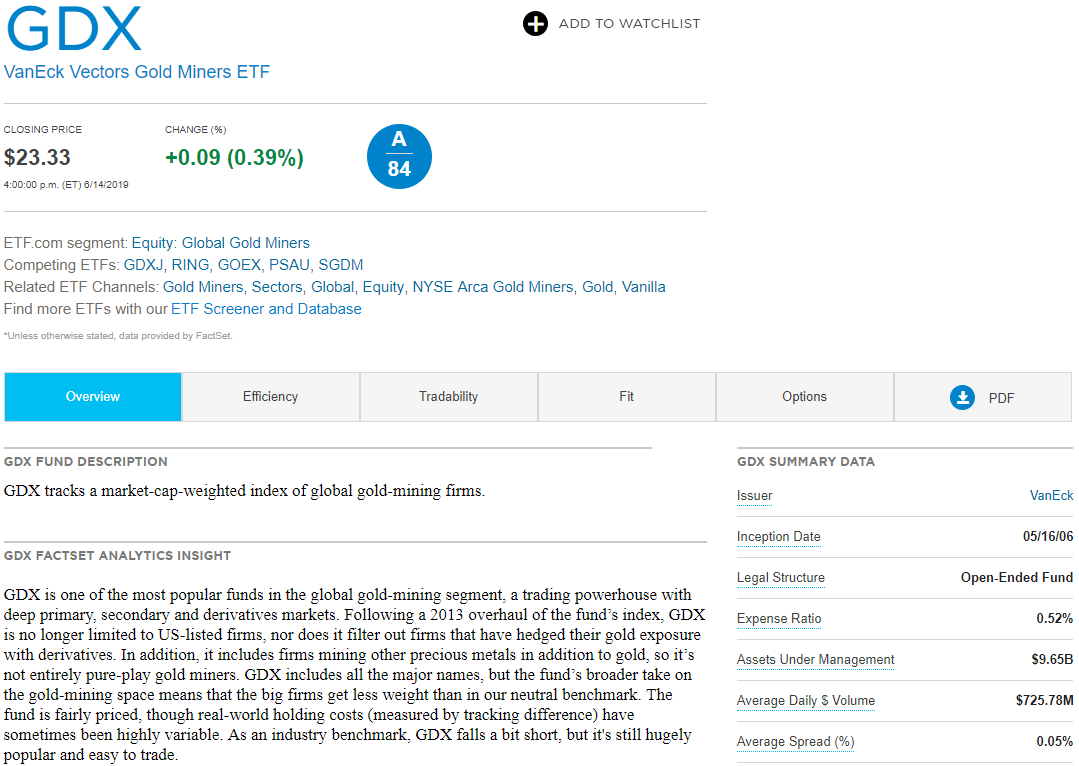Open the Options tab
The height and width of the screenshot is (766, 1079).
804,397
